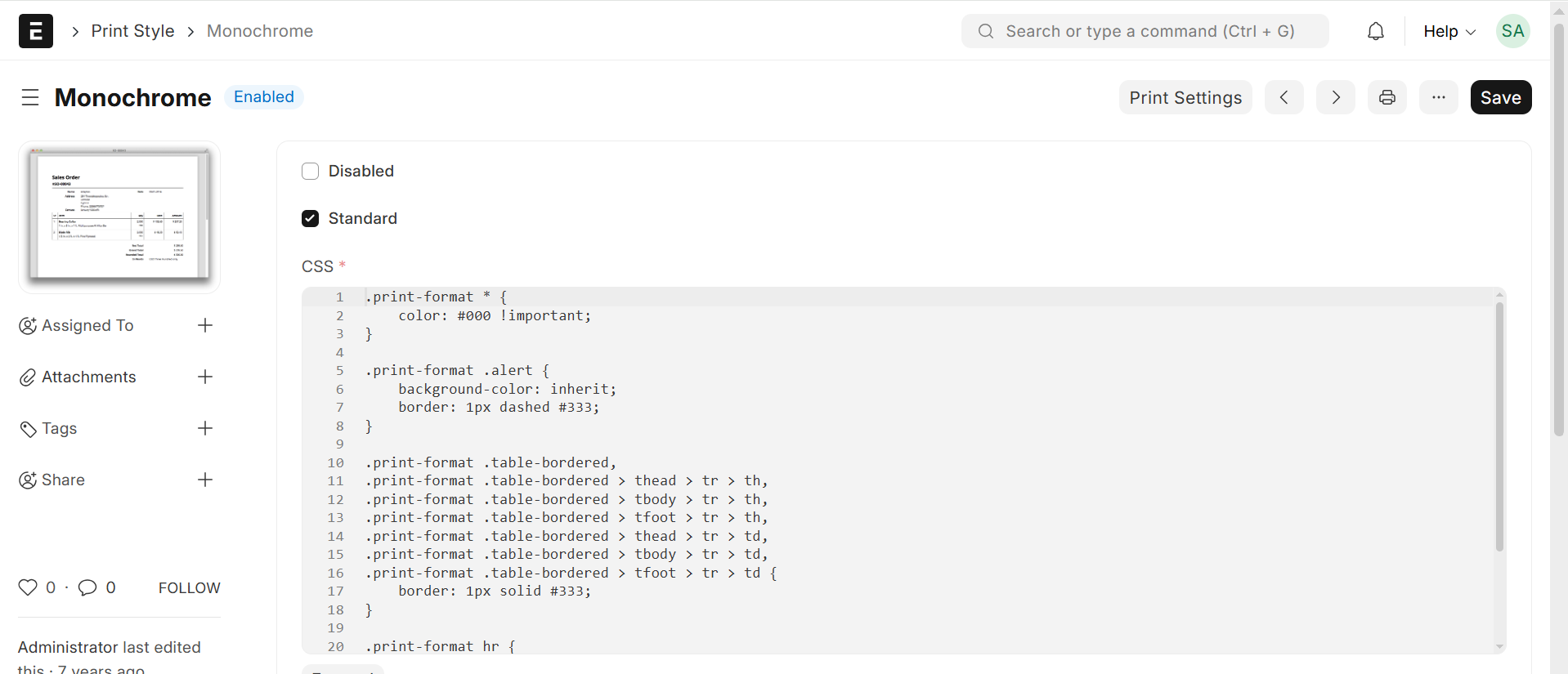Screen dimensions: 1568x674
Task: Click the printer icon button
Action: [1387, 97]
